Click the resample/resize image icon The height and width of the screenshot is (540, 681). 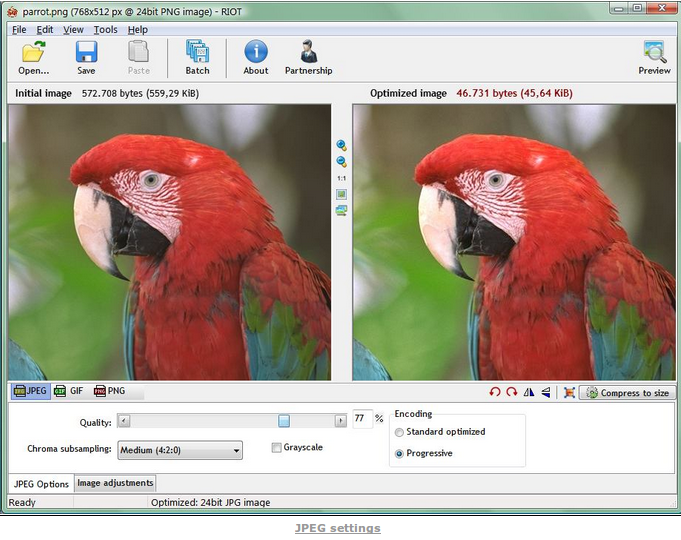569,393
